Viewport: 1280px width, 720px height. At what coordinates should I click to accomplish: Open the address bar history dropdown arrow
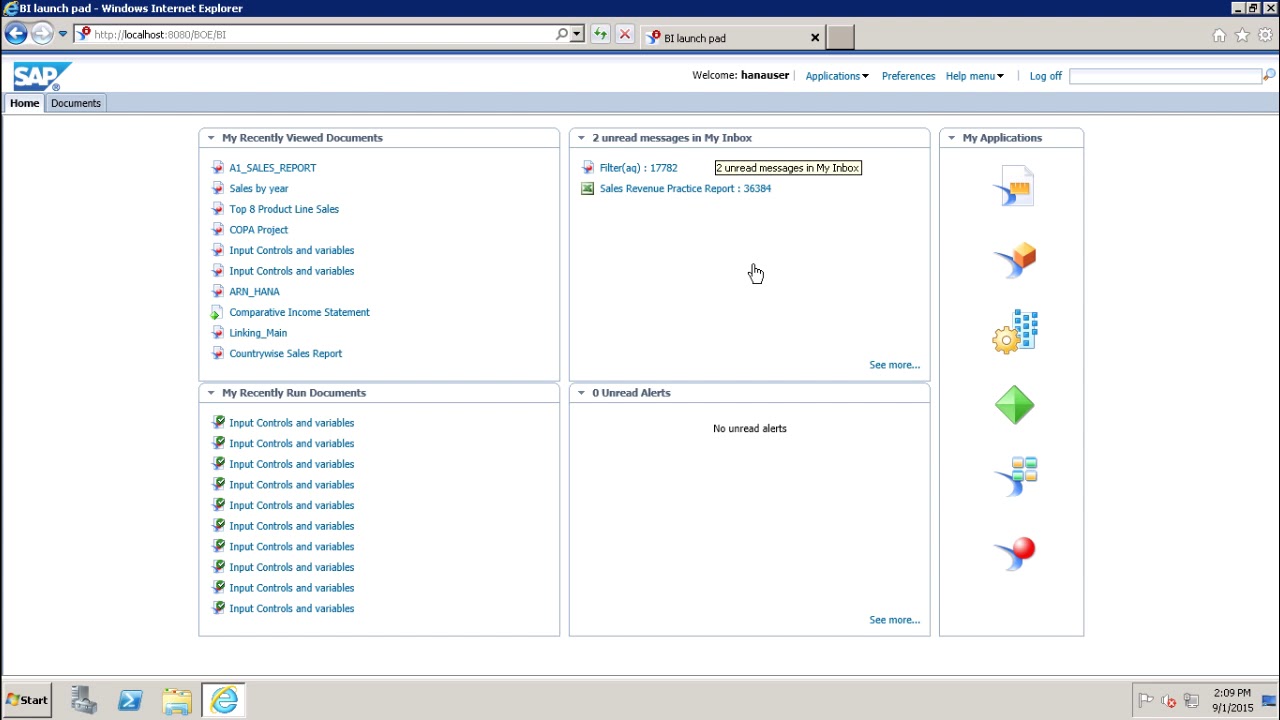[577, 34]
